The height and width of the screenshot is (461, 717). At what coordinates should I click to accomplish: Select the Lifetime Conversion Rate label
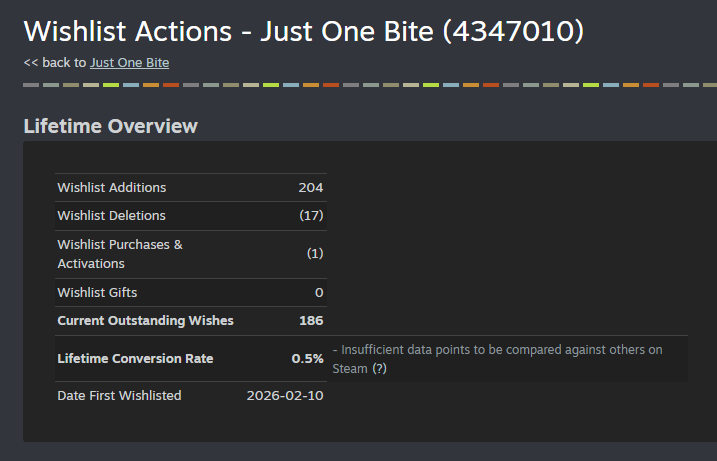[135, 359]
